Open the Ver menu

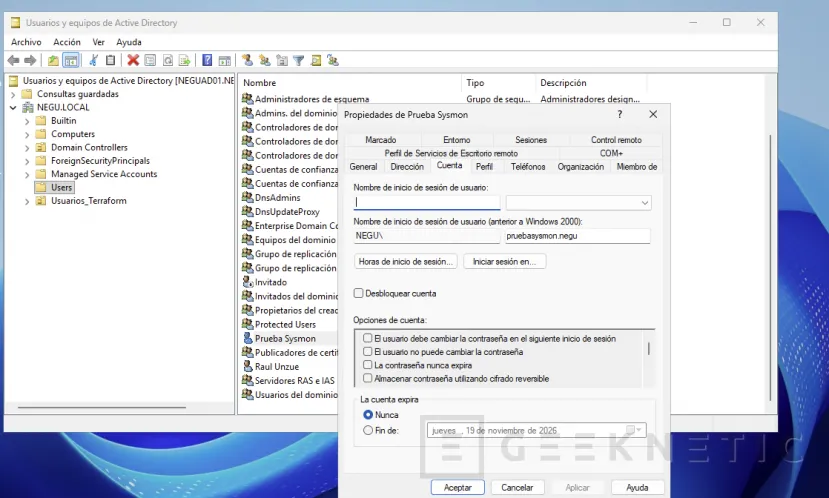[98, 42]
